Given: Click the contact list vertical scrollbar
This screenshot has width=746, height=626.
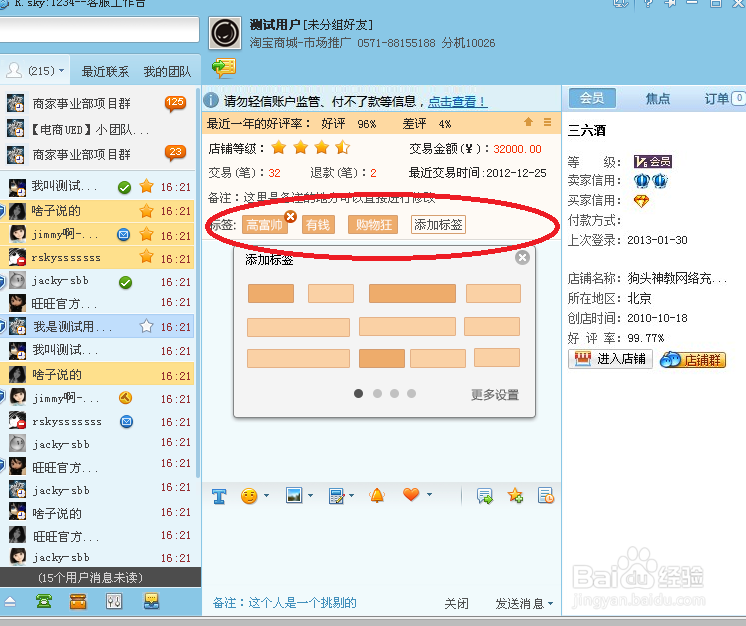Looking at the screenshot, I should coord(198,285).
